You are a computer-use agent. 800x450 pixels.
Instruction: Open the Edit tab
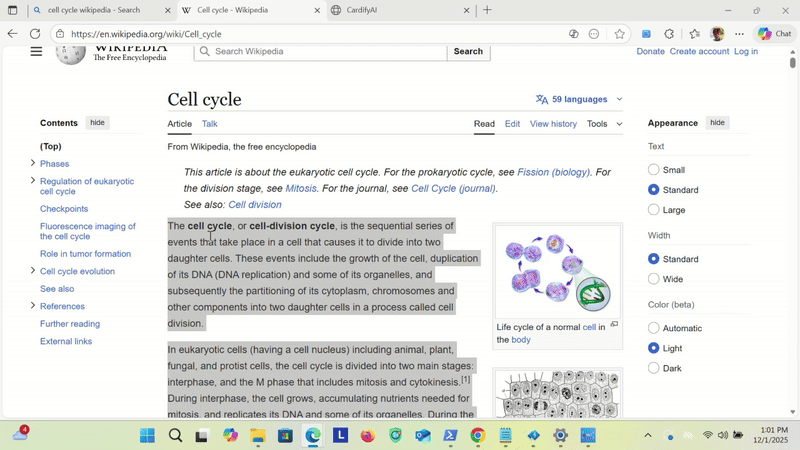(x=512, y=123)
